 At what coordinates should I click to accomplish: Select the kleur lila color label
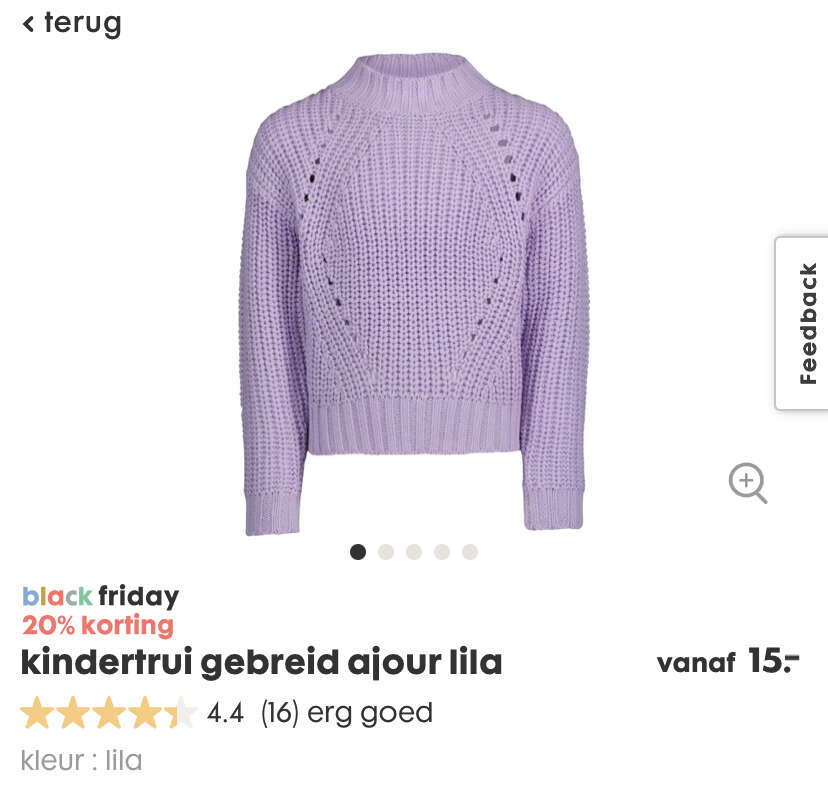point(81,761)
